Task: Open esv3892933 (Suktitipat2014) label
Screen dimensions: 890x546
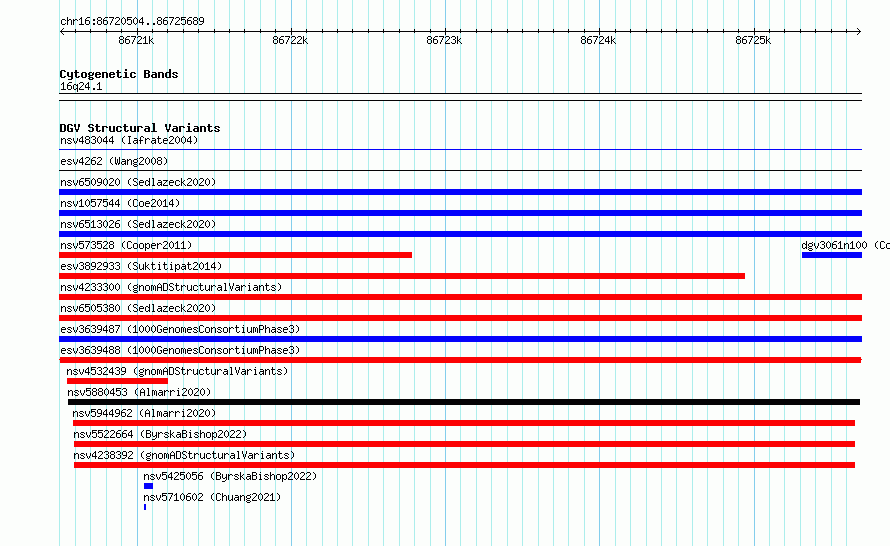Action: click(x=141, y=266)
